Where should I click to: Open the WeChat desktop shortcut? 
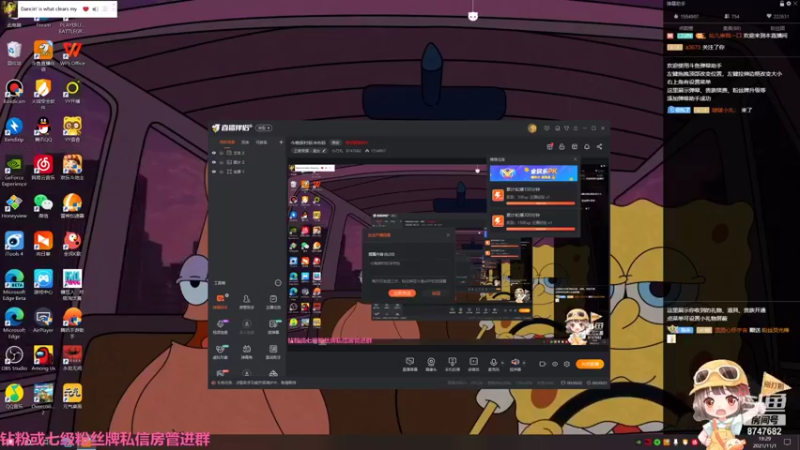43,206
